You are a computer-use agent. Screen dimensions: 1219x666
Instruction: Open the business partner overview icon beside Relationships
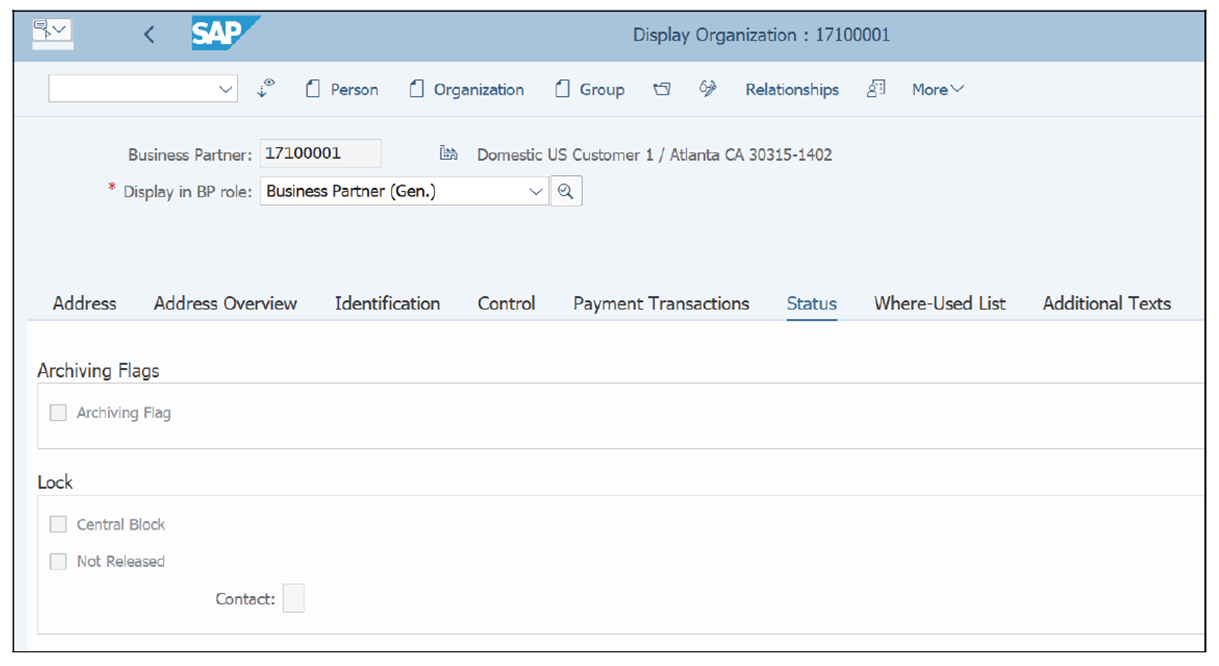(x=875, y=89)
